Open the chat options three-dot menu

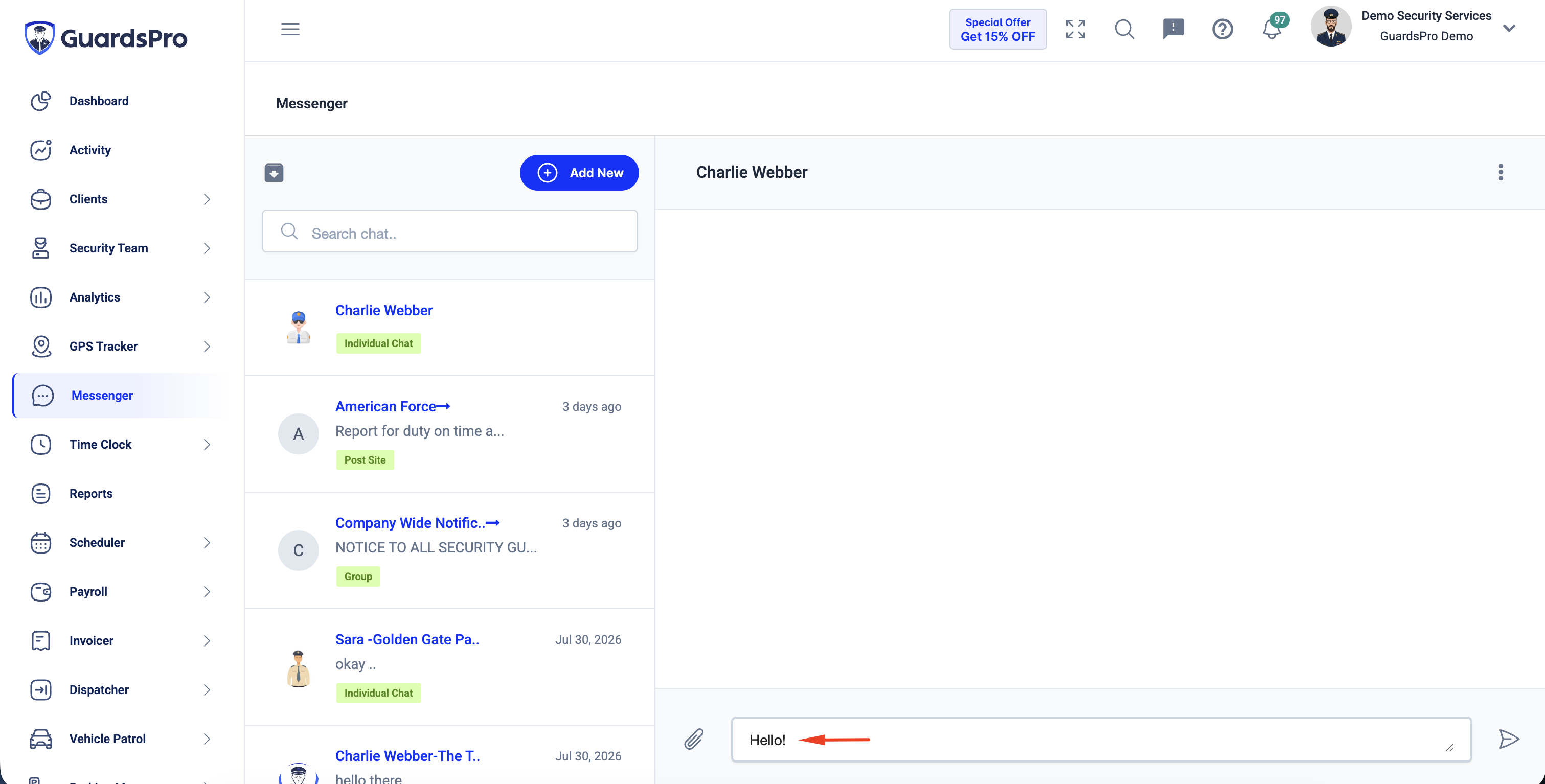(x=1501, y=173)
